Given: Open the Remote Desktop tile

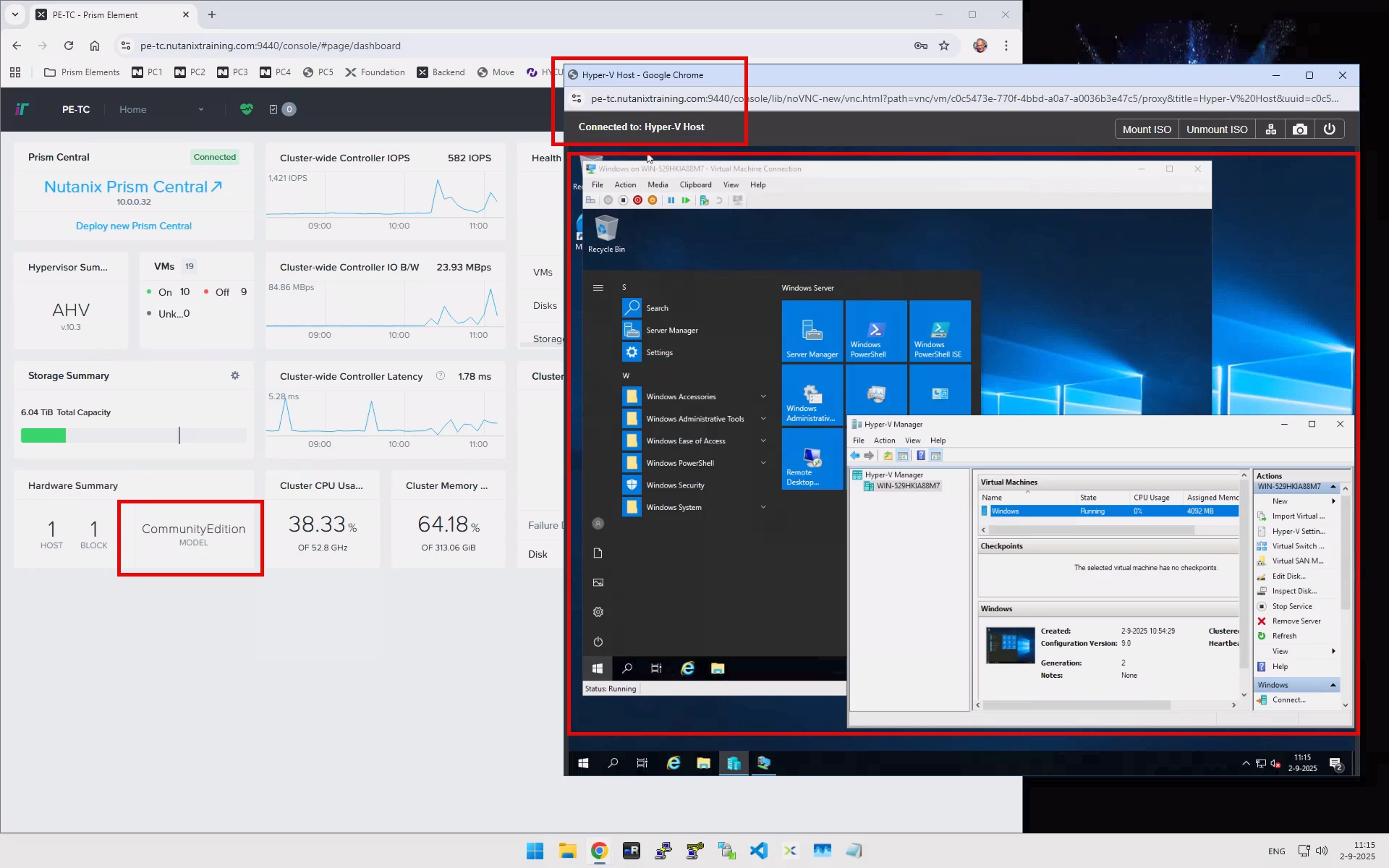Looking at the screenshot, I should tap(812, 459).
